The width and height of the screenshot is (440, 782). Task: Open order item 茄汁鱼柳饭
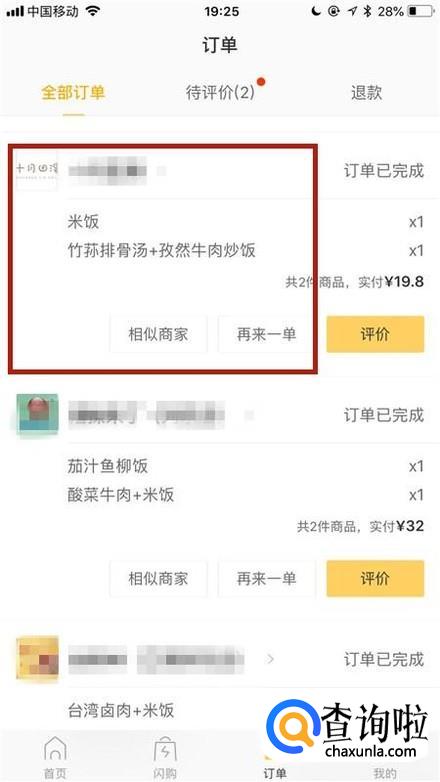click(x=108, y=466)
